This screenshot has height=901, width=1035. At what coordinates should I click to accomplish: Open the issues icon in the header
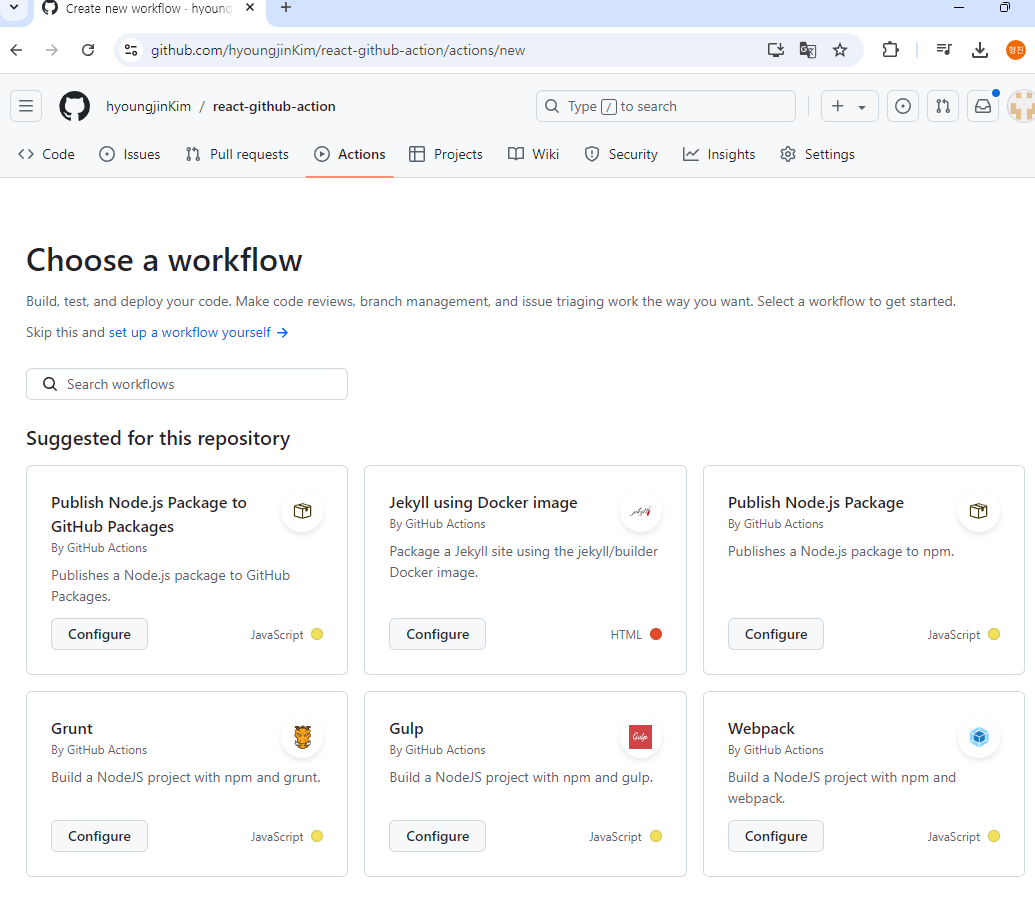tap(902, 106)
